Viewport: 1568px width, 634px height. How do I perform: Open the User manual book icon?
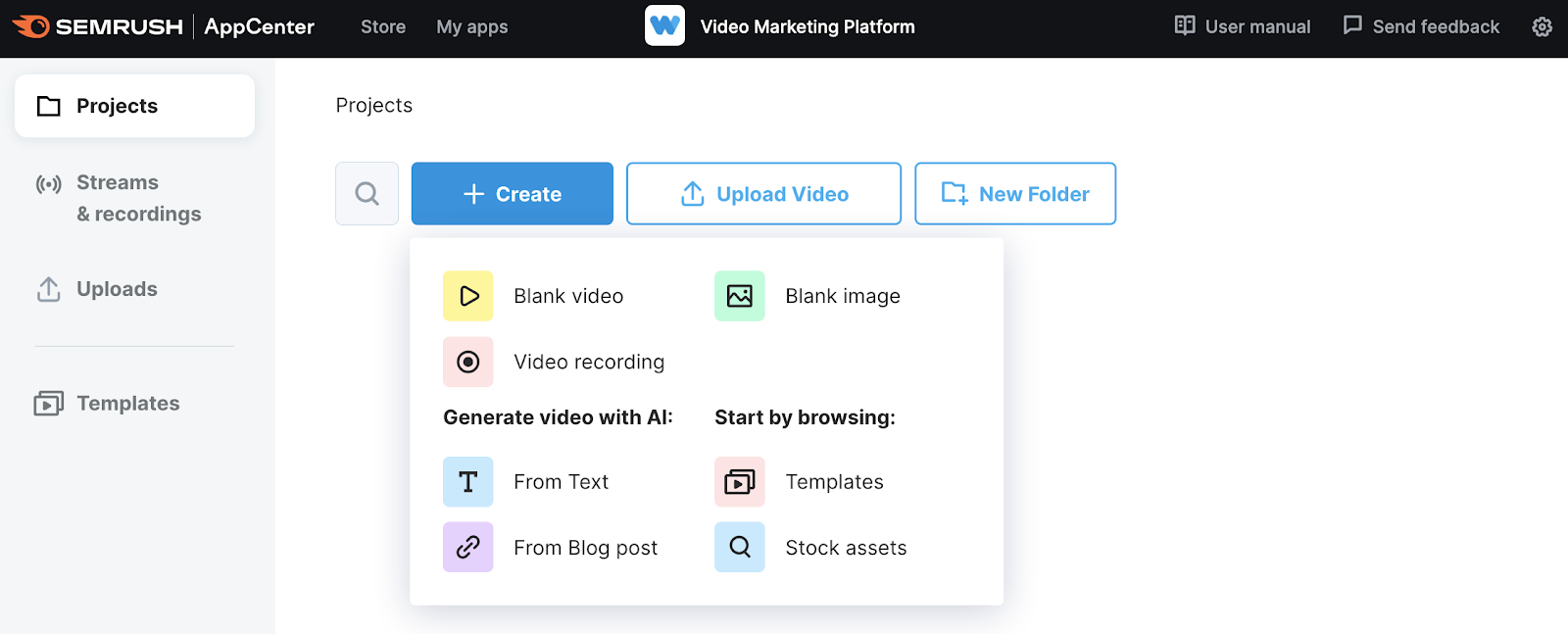pyautogui.click(x=1185, y=25)
